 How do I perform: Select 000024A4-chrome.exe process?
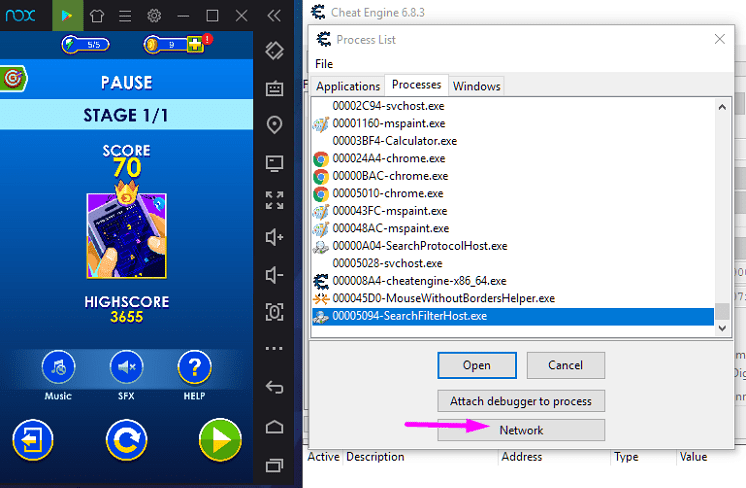513,158
